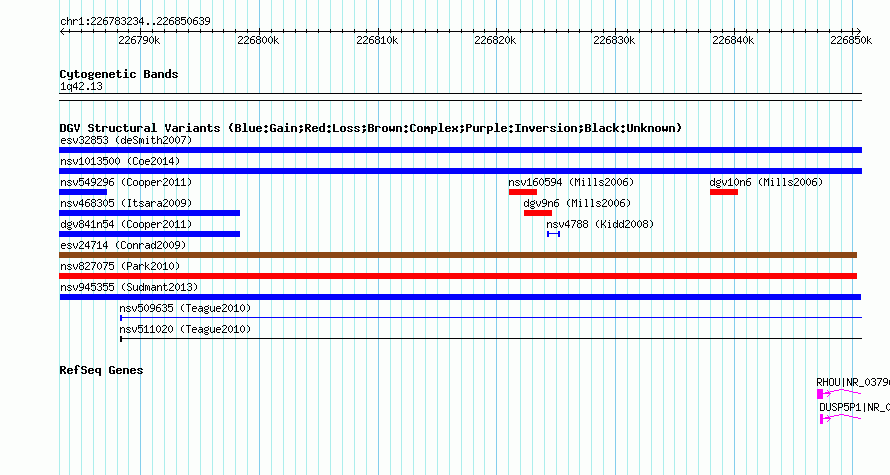Click the nsv511020 (Teague2010) label
Screen dimensions: 890x475
coord(185,329)
